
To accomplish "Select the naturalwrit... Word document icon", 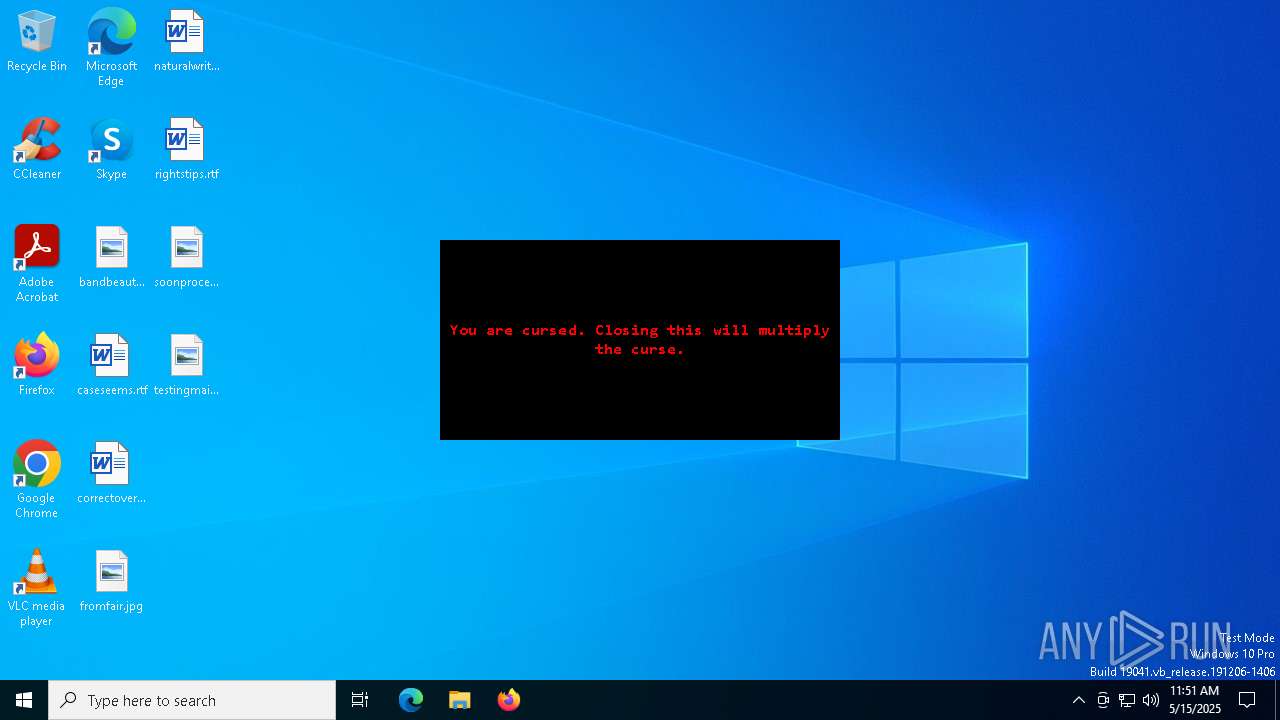I will point(186,42).
